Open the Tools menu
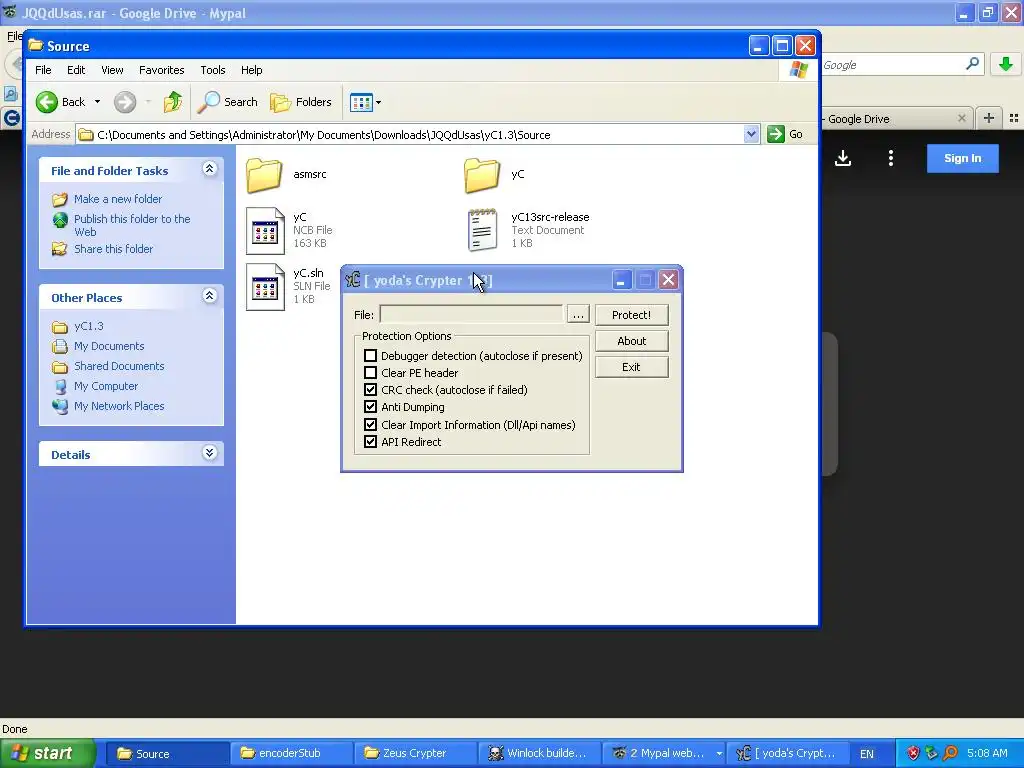The height and width of the screenshot is (768, 1024). (213, 70)
